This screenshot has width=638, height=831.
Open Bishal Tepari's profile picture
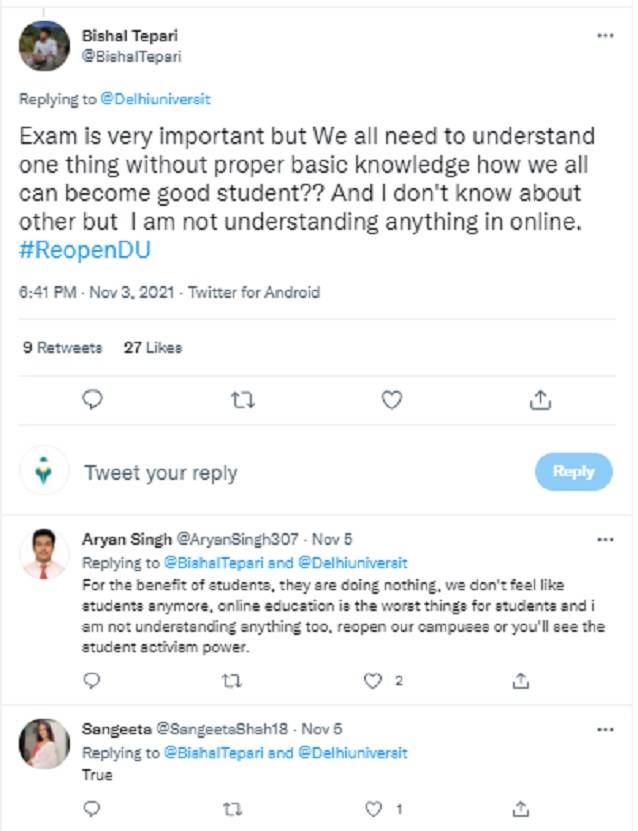click(45, 46)
